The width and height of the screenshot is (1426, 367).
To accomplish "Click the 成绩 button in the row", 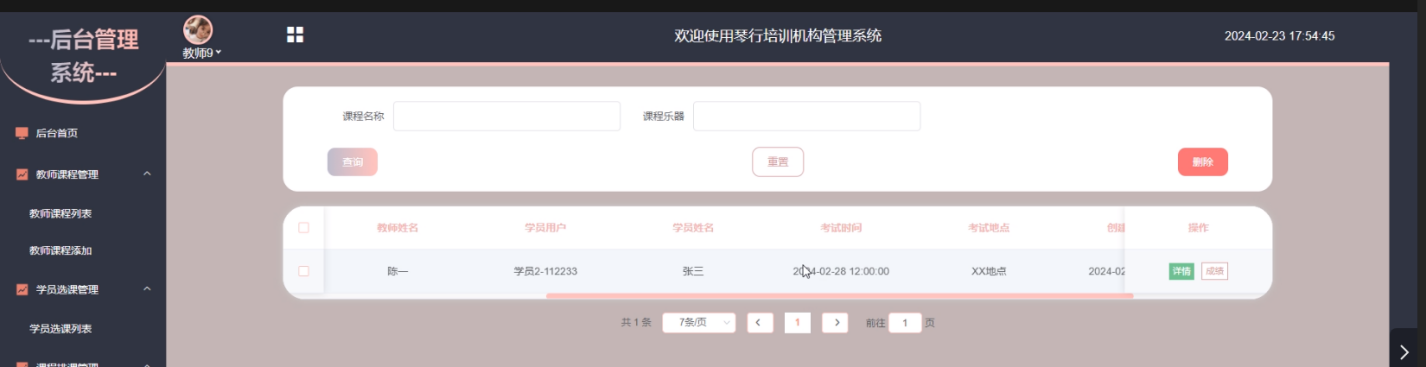I will click(x=1214, y=271).
